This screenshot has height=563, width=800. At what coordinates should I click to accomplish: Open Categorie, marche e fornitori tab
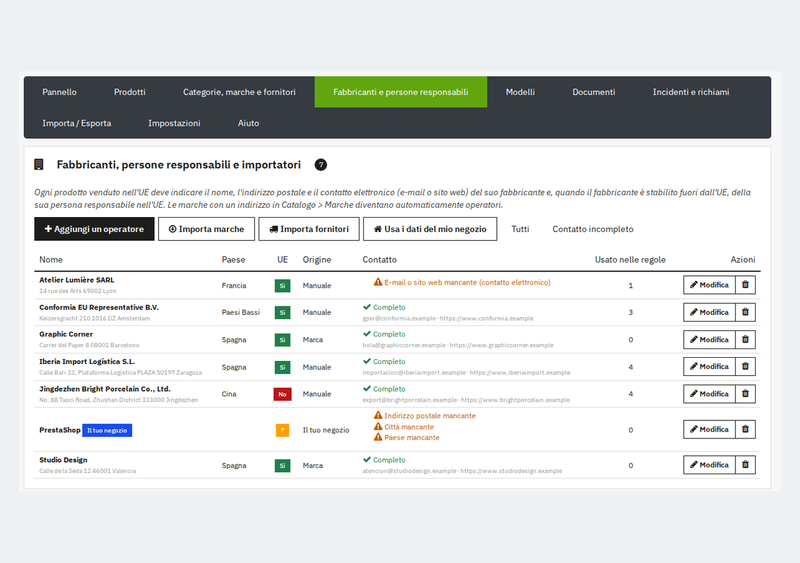(239, 92)
